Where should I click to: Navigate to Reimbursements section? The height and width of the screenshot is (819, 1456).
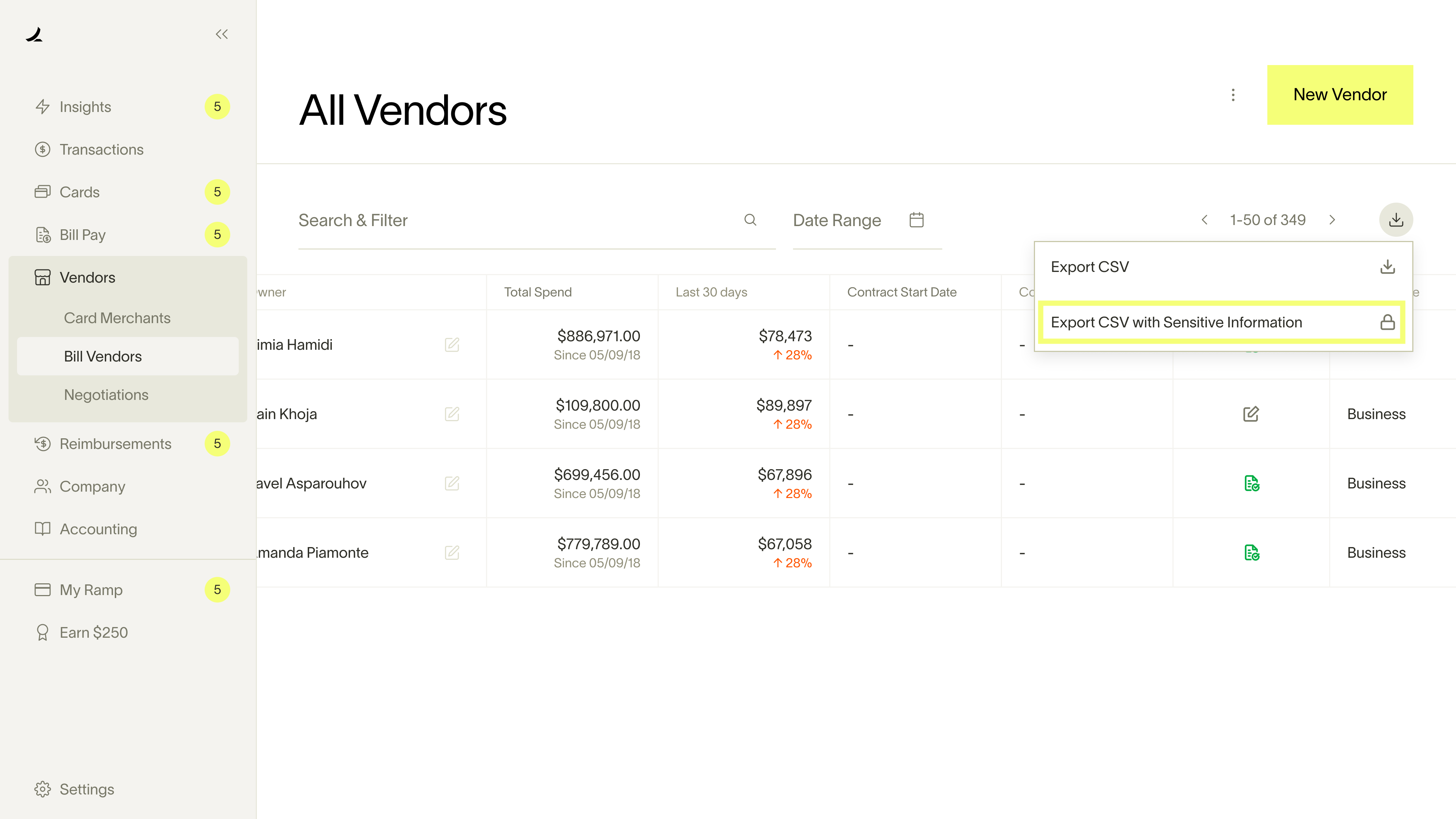coord(115,444)
